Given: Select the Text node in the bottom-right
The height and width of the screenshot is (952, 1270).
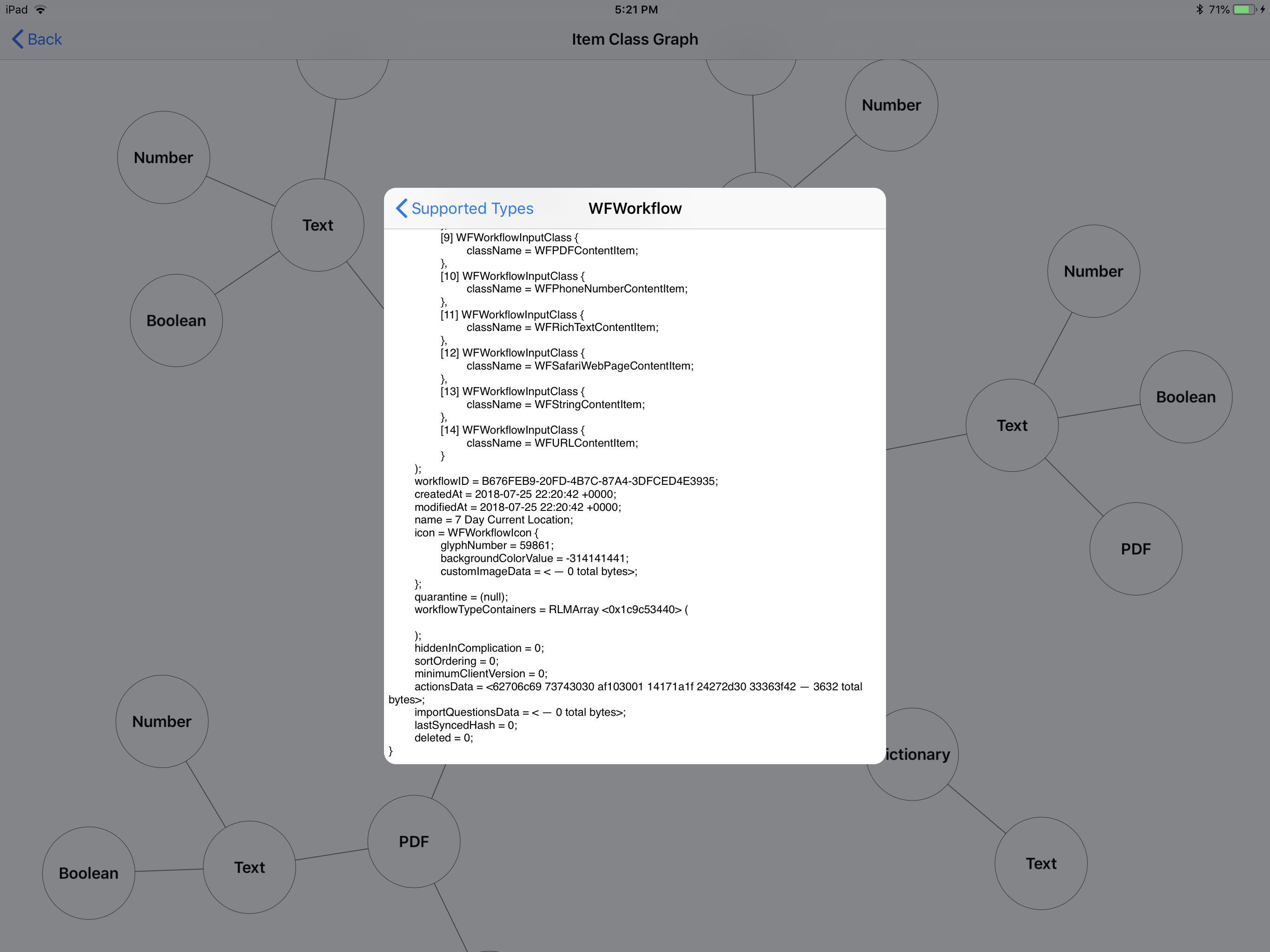Looking at the screenshot, I should click(1041, 863).
